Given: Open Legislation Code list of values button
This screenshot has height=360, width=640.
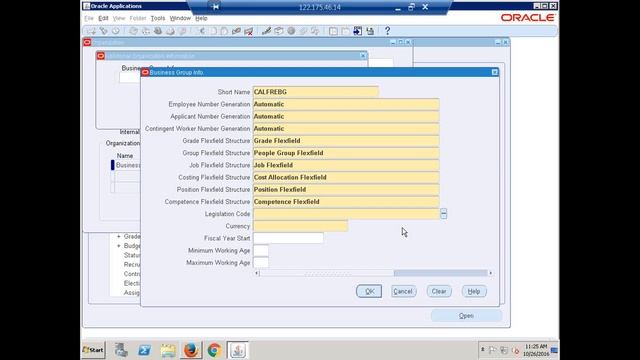Looking at the screenshot, I should point(444,214).
